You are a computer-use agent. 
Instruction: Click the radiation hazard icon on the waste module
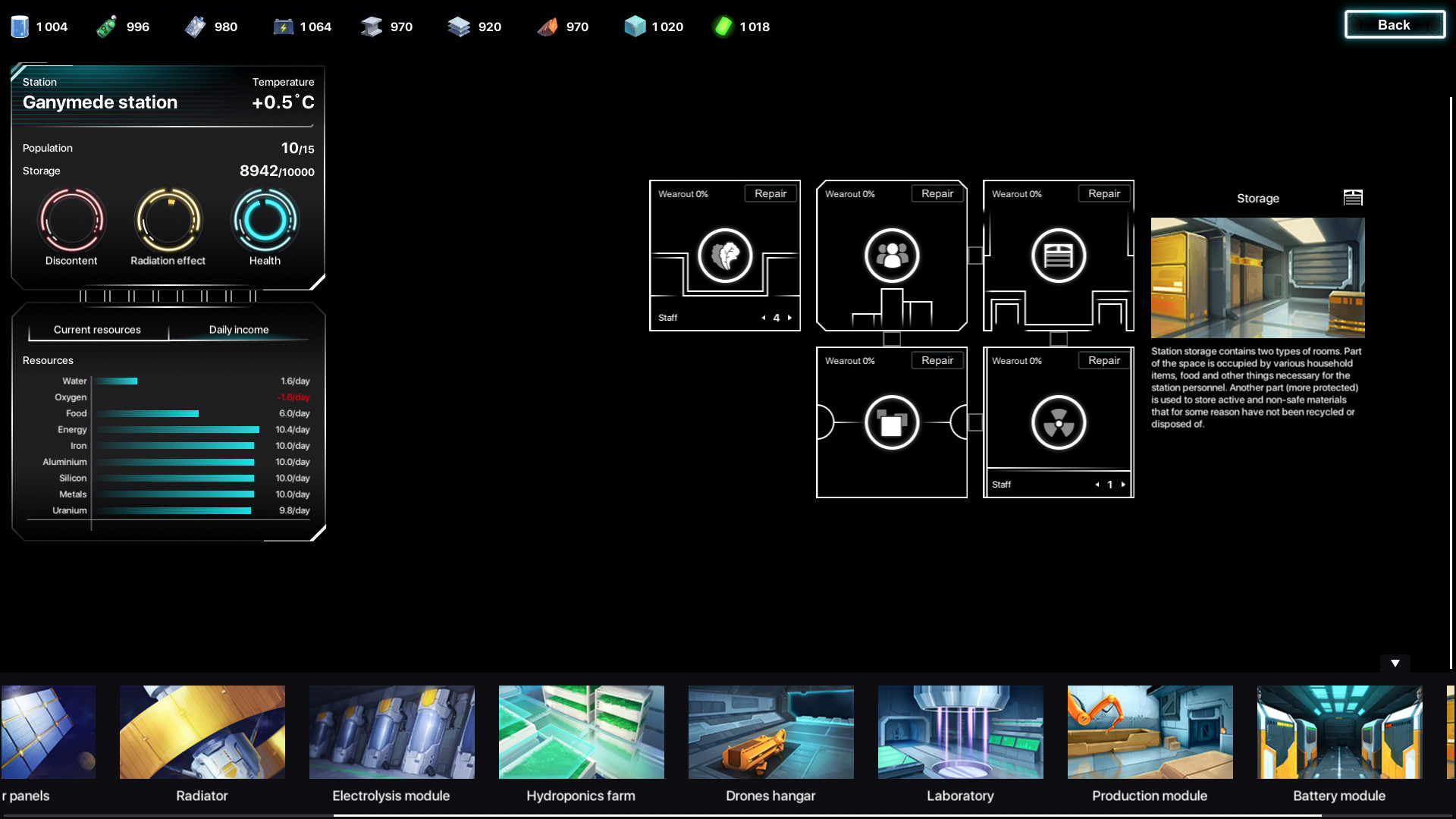1059,423
